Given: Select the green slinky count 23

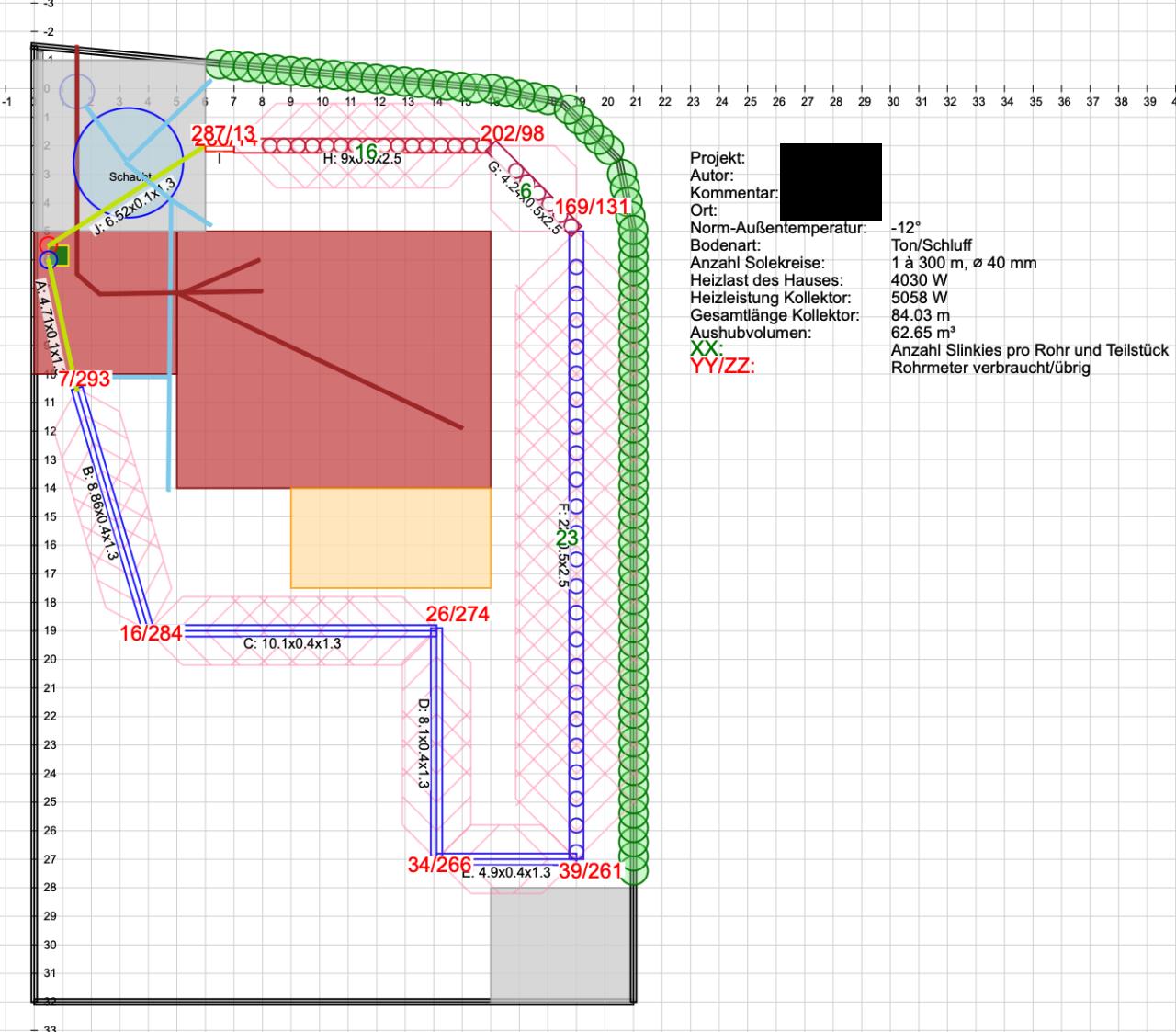Looking at the screenshot, I should coord(567,538).
